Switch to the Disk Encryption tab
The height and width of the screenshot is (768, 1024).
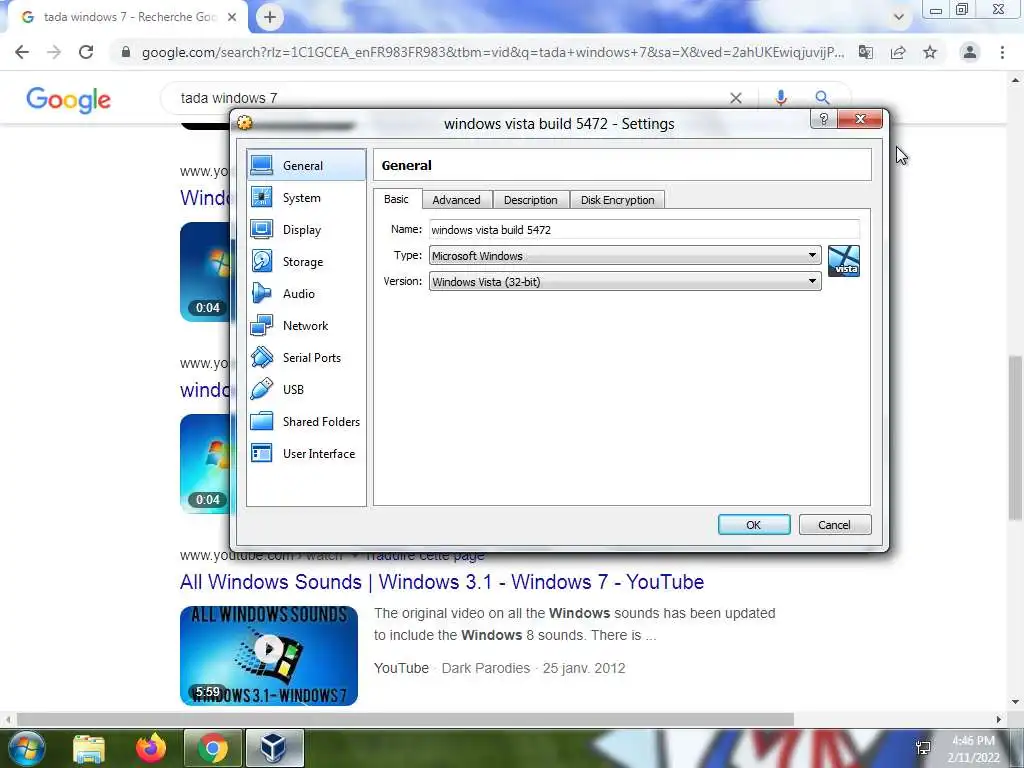[x=617, y=200]
